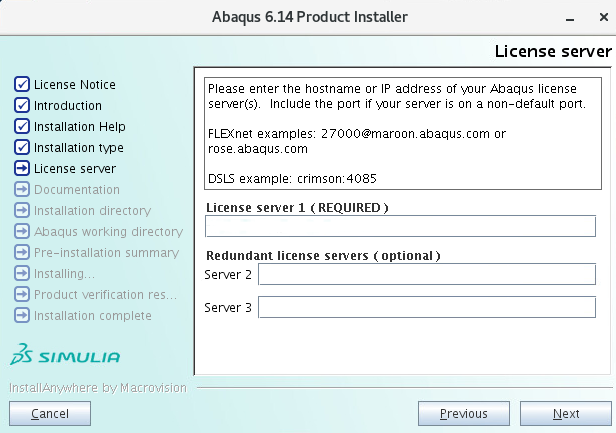Viewport: 616px width, 433px height.
Task: Click the FLEXnet examples line in instructions
Action: (x=357, y=134)
